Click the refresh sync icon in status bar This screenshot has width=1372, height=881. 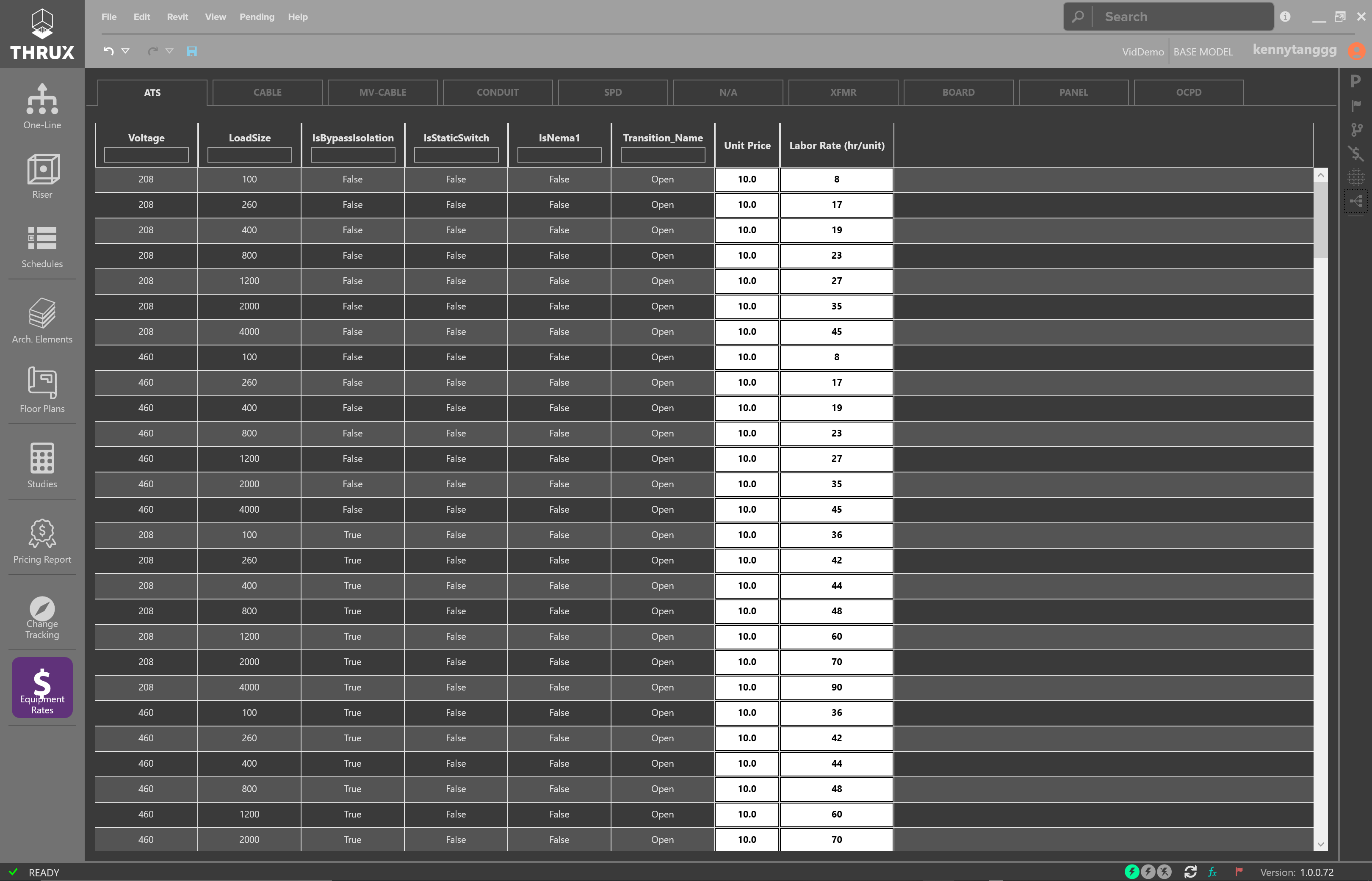tap(1191, 872)
